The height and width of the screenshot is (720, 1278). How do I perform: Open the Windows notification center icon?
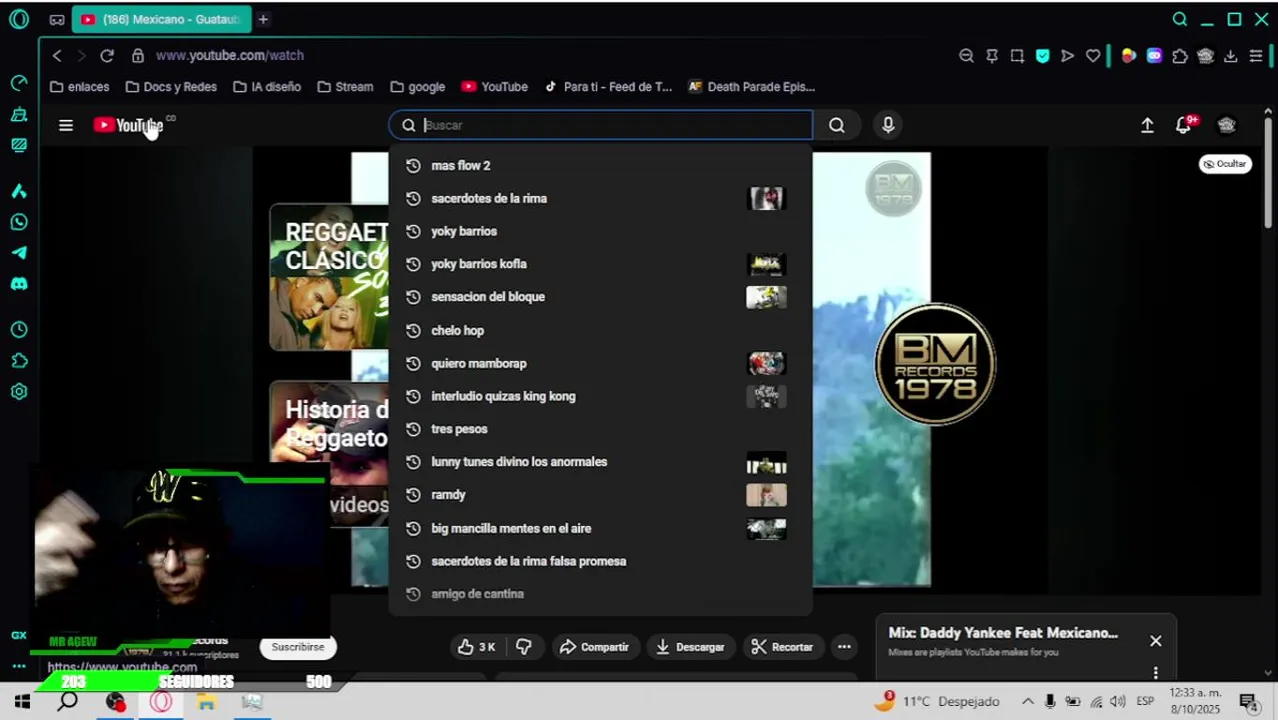pyautogui.click(x=1248, y=702)
